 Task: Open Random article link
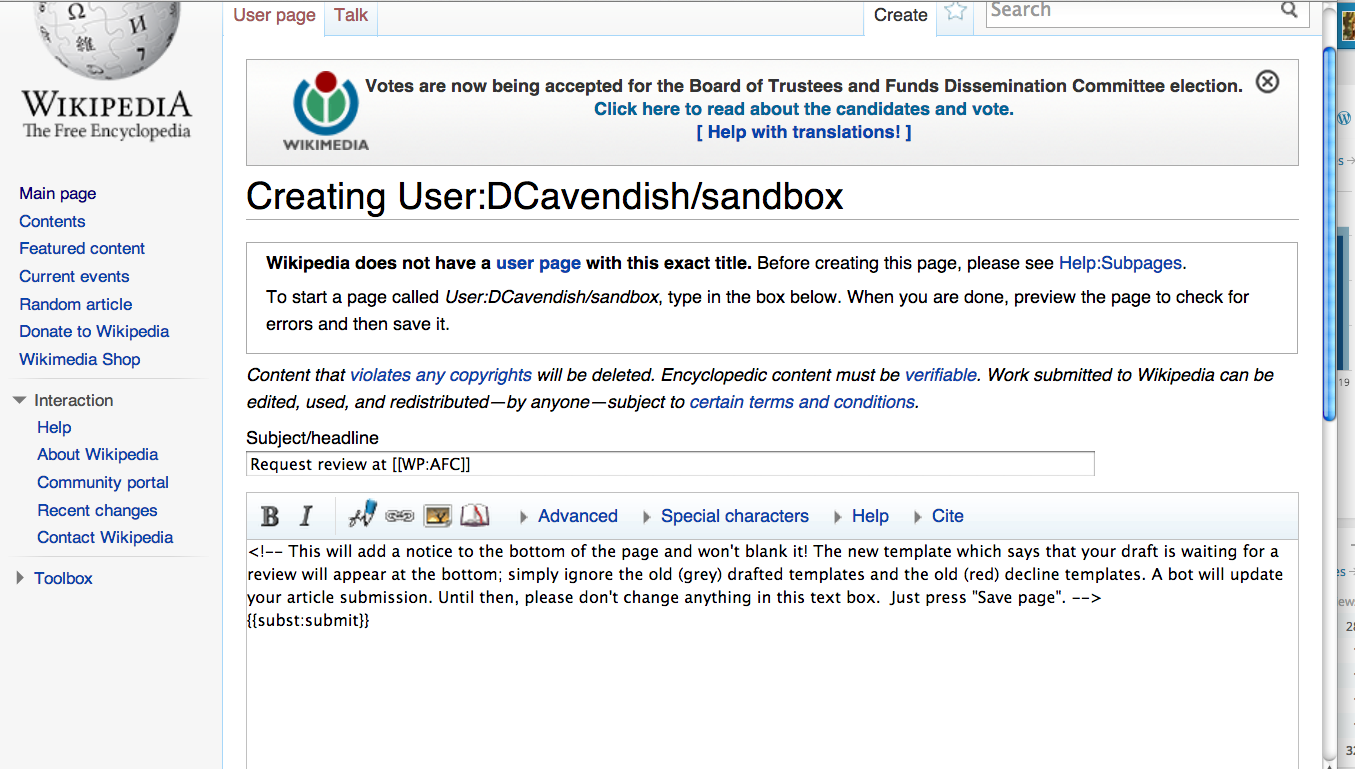[75, 304]
